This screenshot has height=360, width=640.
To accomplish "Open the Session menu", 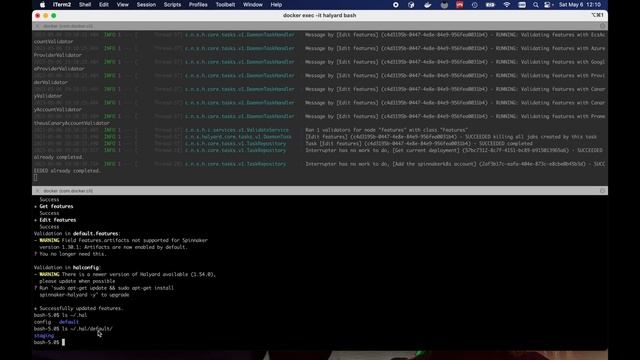I will pyautogui.click(x=146, y=5).
